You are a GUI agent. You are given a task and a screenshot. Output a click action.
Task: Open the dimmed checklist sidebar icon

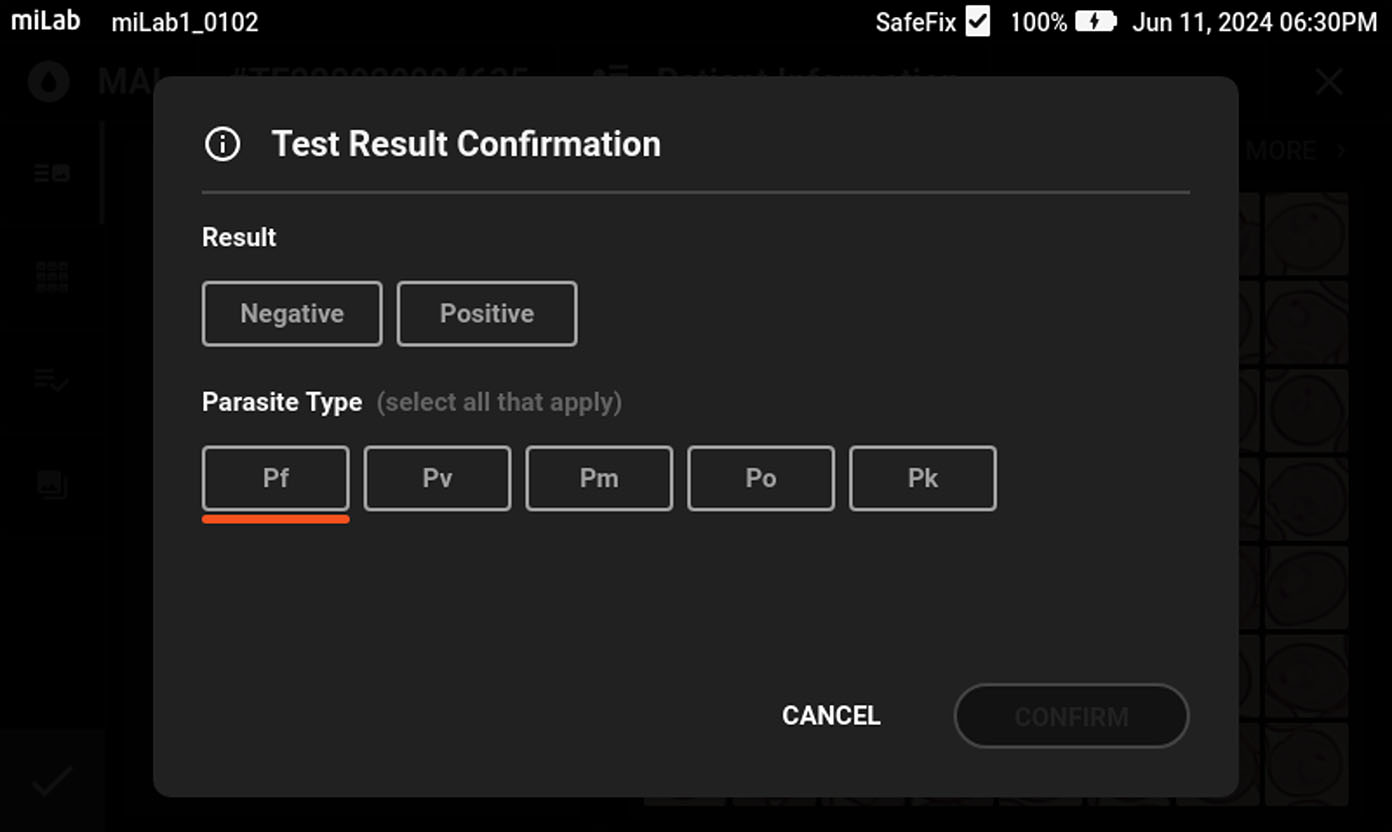[x=52, y=380]
